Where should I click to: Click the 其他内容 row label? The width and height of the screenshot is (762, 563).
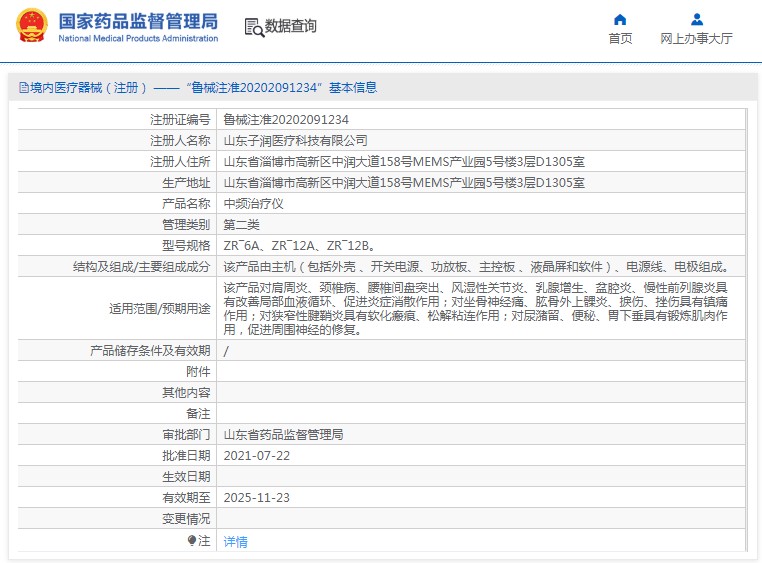pos(186,392)
